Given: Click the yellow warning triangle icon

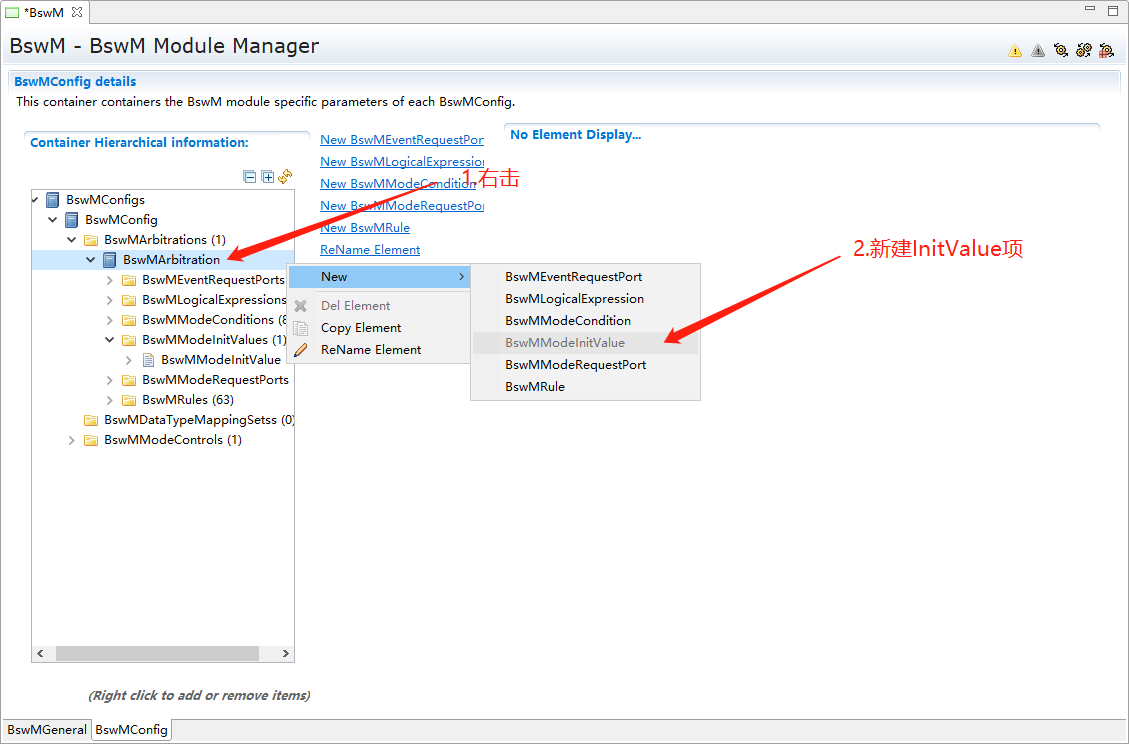Looking at the screenshot, I should click(1015, 50).
